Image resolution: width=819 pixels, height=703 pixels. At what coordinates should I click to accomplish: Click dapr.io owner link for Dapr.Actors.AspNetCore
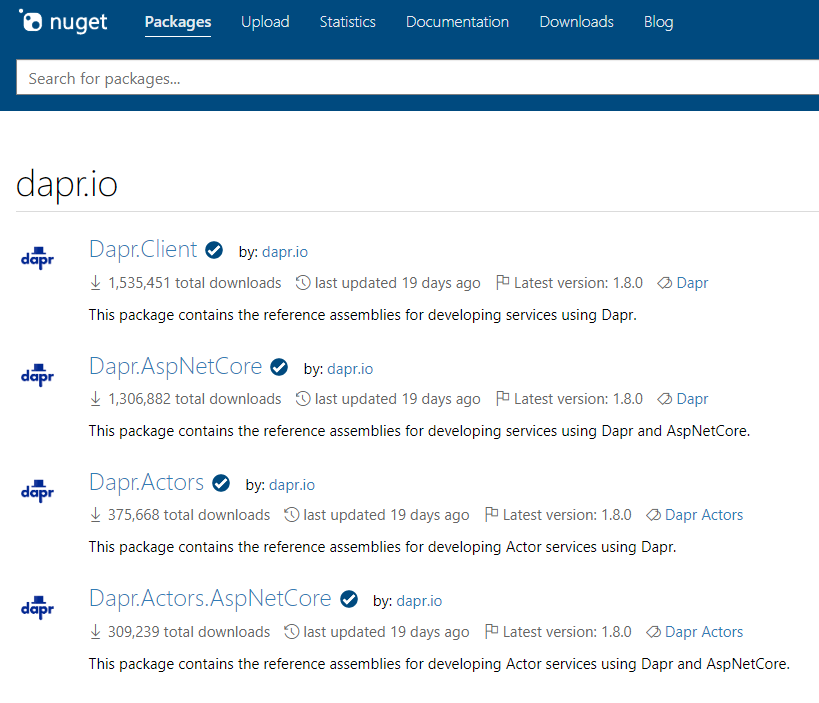click(x=419, y=601)
